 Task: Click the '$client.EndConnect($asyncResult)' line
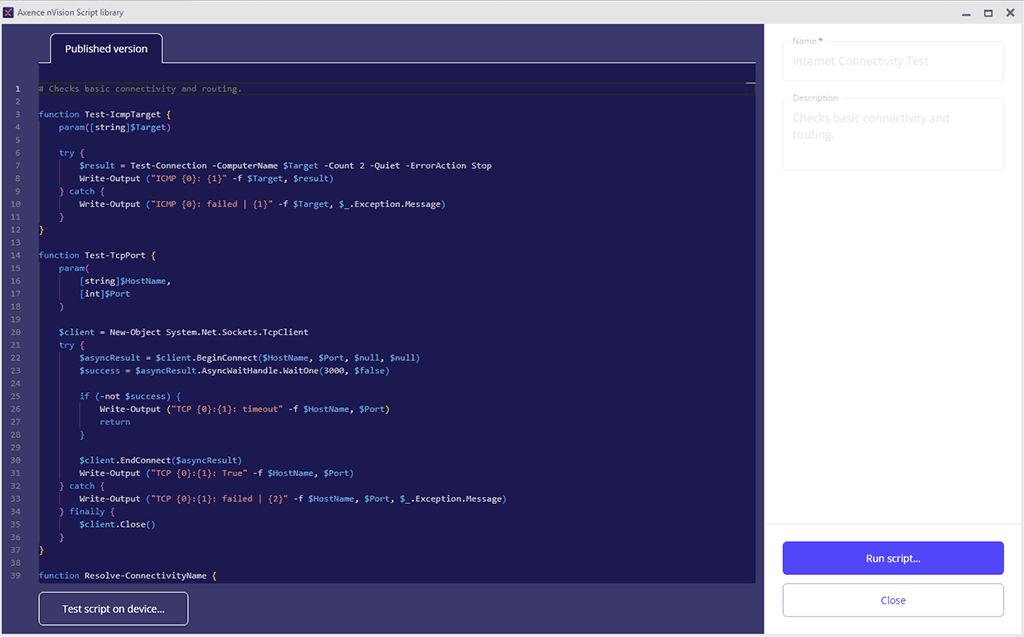[x=161, y=461]
